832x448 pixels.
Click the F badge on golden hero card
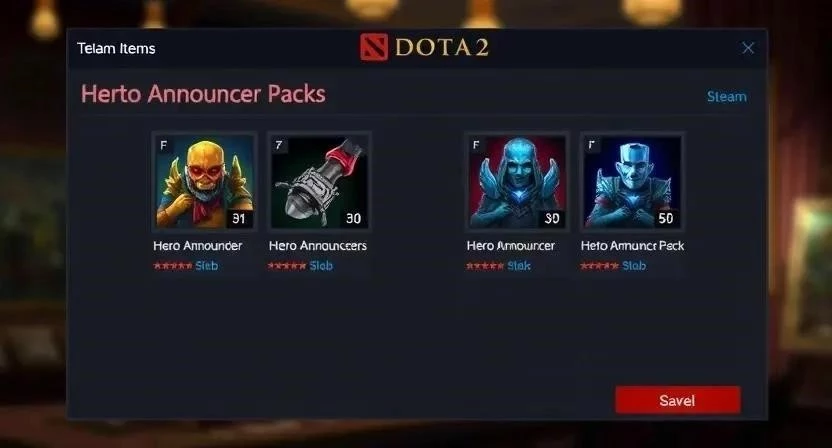pos(163,145)
